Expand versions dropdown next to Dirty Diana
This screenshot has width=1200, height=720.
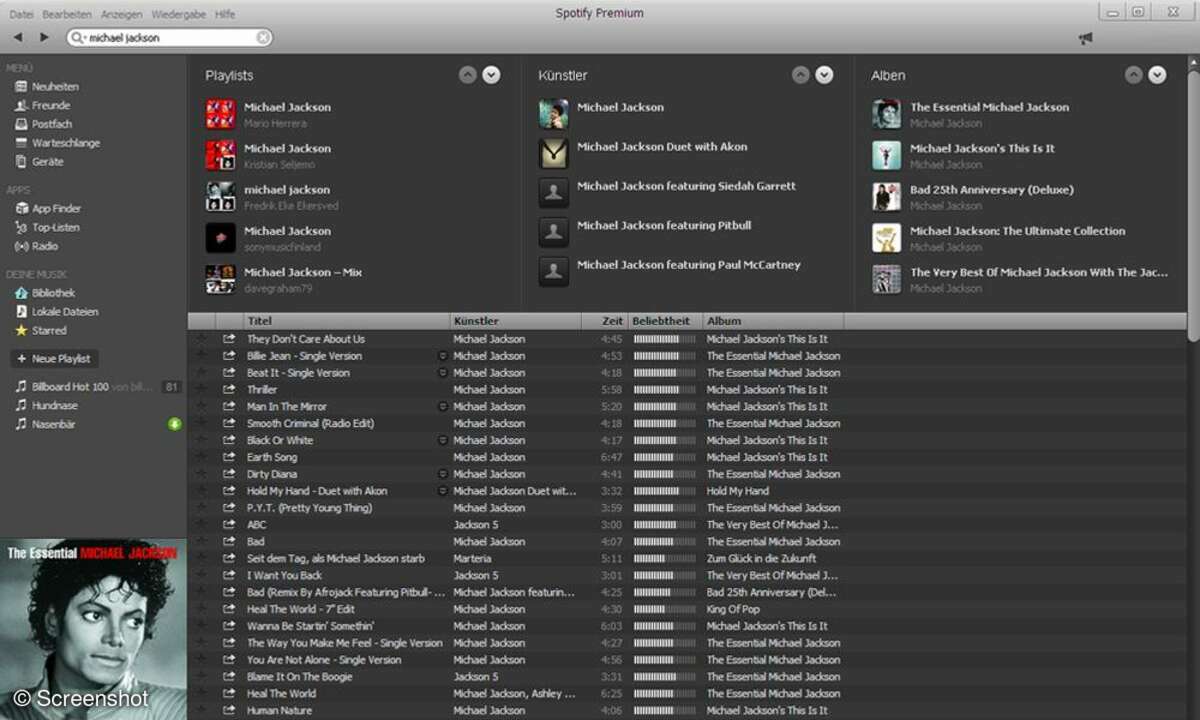point(442,474)
